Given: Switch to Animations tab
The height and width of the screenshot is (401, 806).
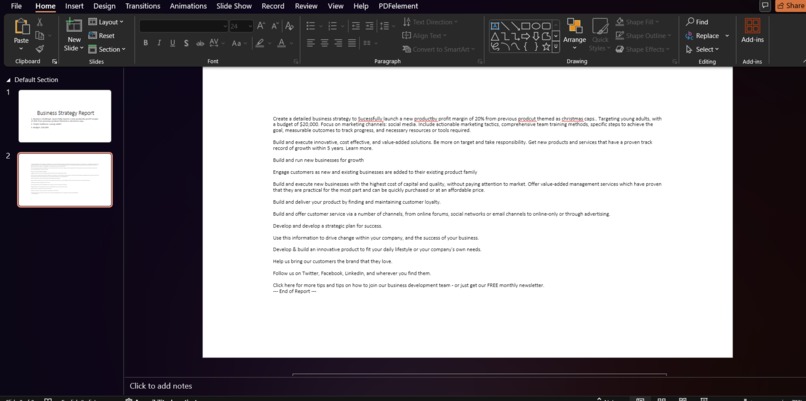Looking at the screenshot, I should [188, 6].
